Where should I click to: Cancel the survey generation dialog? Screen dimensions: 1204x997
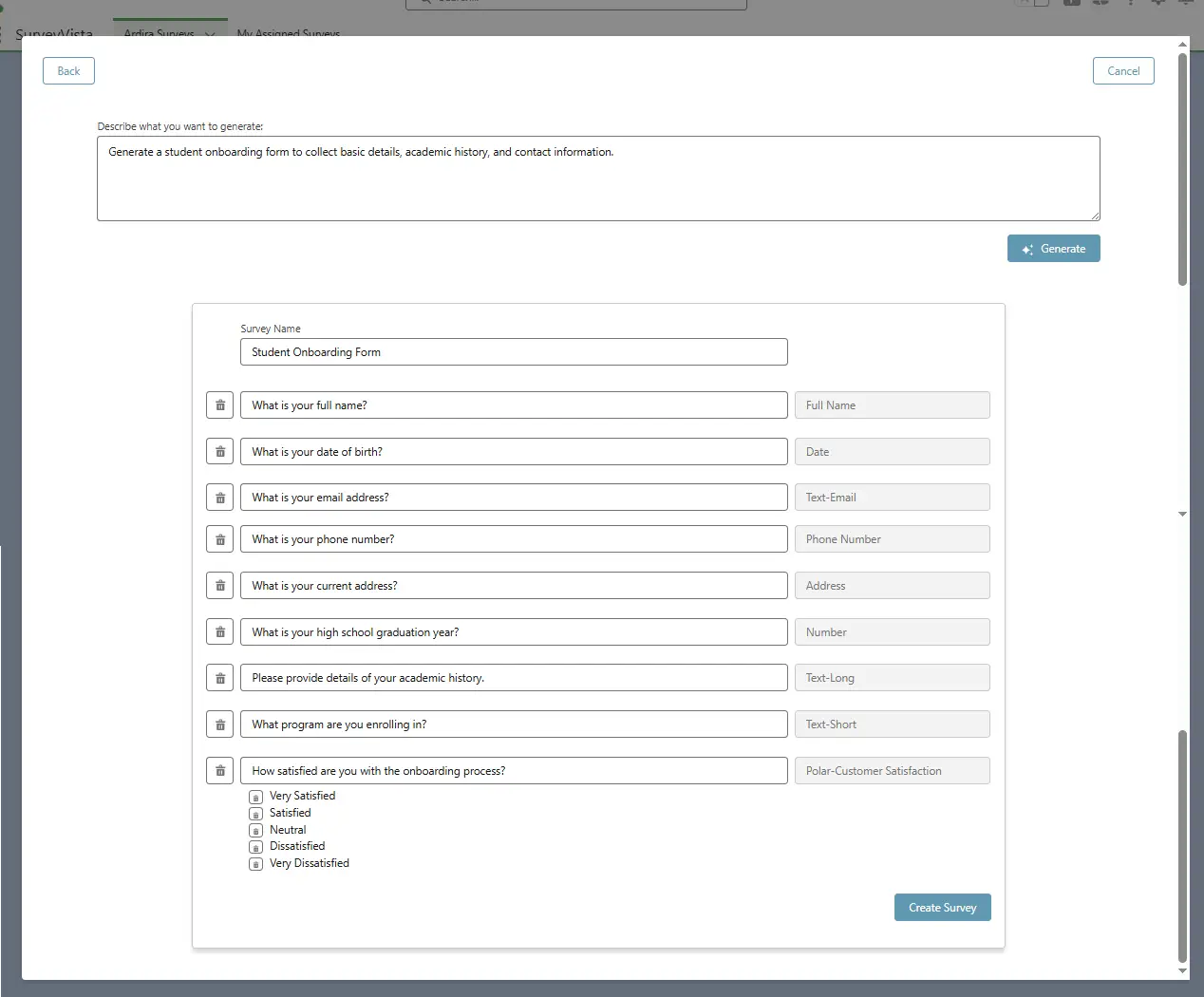(1122, 71)
